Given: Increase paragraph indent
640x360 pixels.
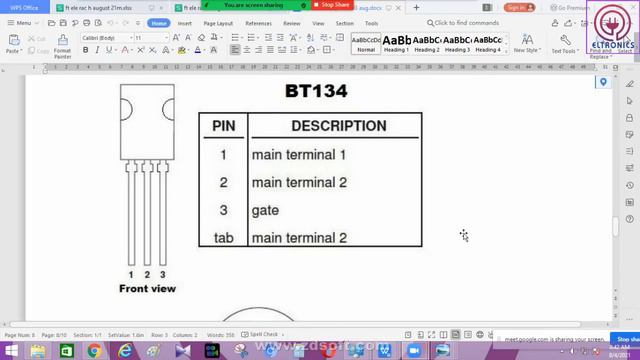Looking at the screenshot, I should [280, 38].
